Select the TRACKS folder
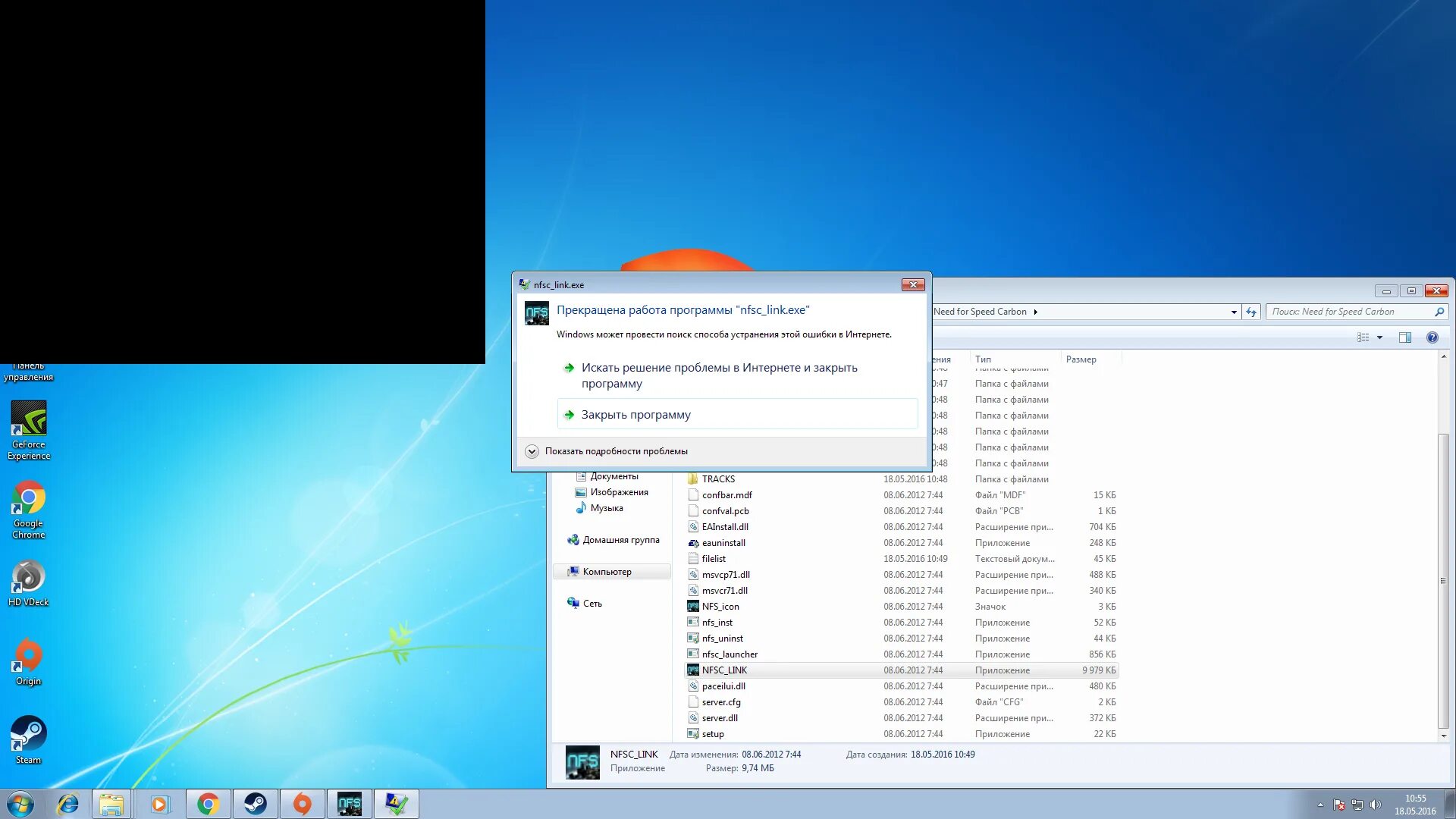Viewport: 1456px width, 819px height. click(901, 479)
